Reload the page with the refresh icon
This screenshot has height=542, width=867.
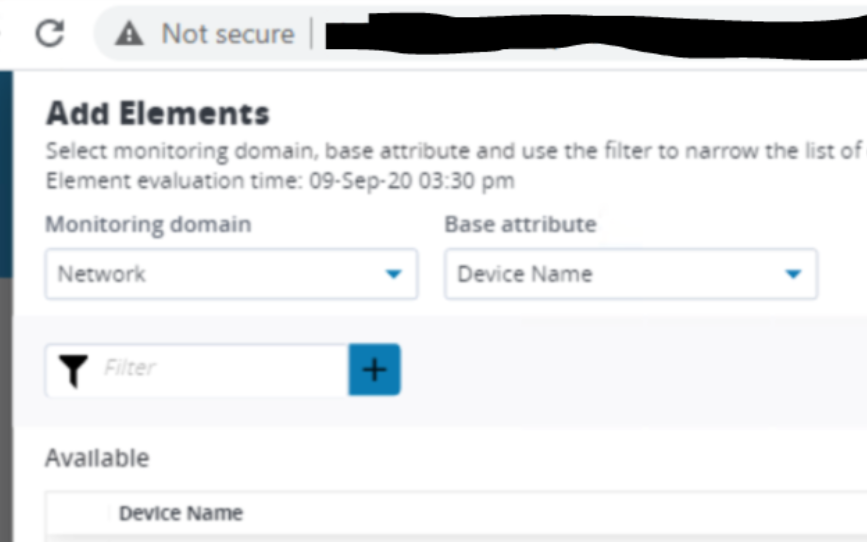pyautogui.click(x=50, y=33)
